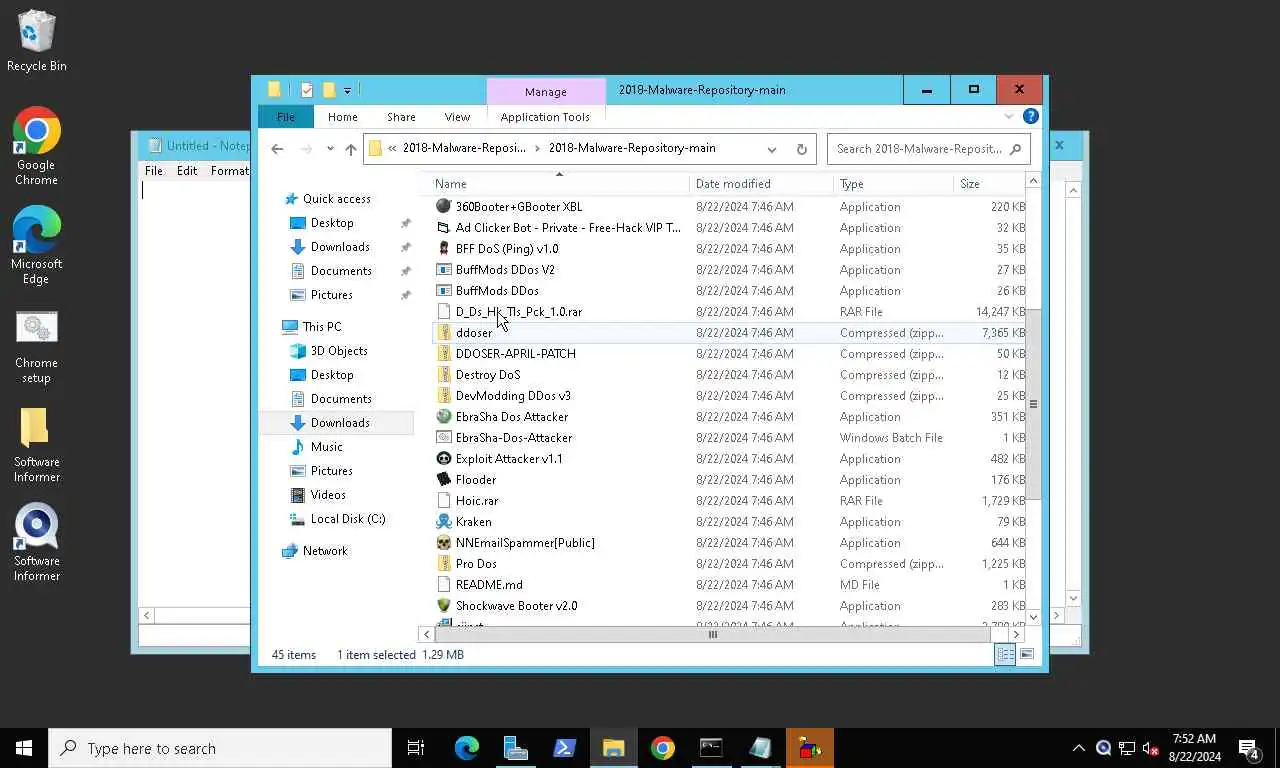This screenshot has height=768, width=1280.
Task: Click the taskbar search box
Action: (x=220, y=748)
